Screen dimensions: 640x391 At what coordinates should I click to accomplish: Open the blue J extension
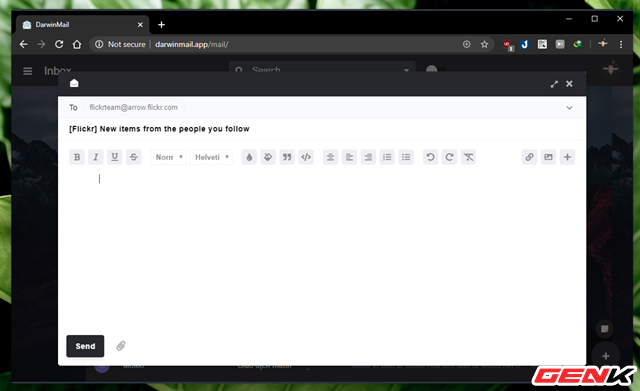[525, 44]
